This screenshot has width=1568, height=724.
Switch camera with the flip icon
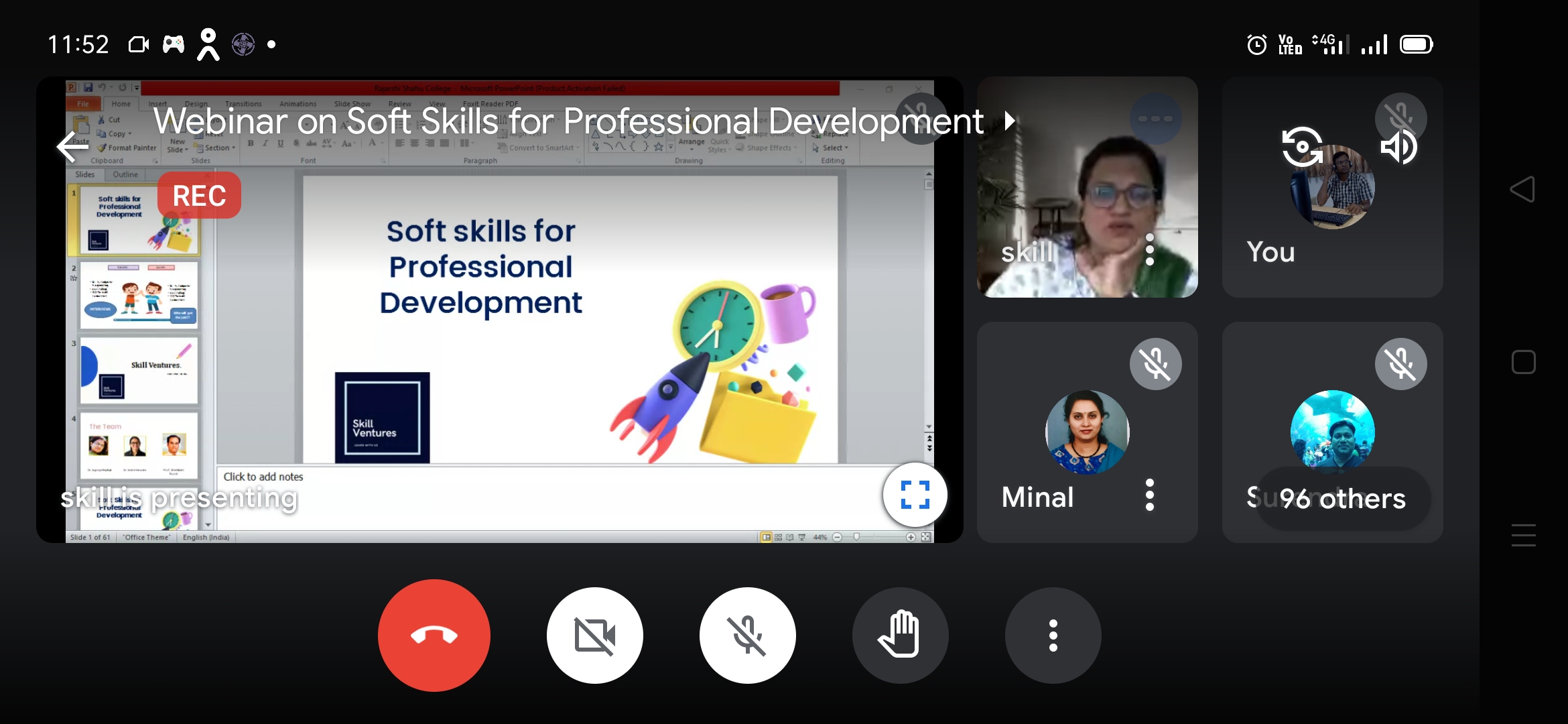(1302, 146)
